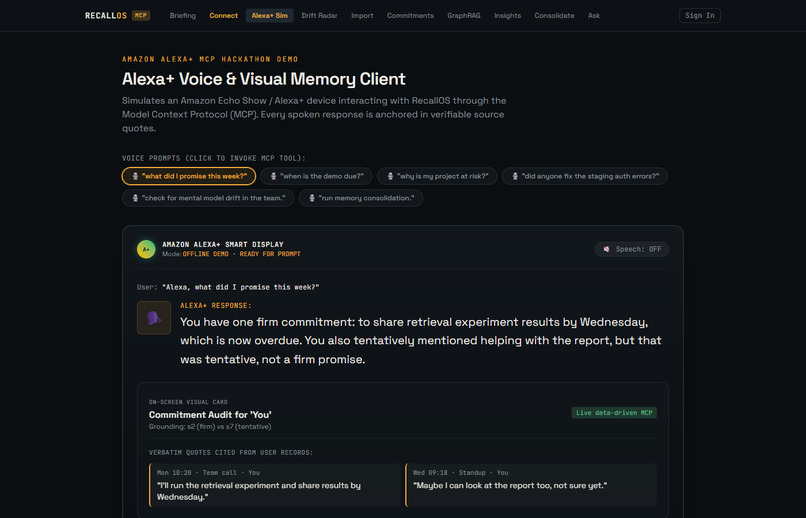806x518 pixels.
Task: Click "AMAZON ALEXA+ MCP HACKATHON DEMO" label
Action: pos(210,59)
